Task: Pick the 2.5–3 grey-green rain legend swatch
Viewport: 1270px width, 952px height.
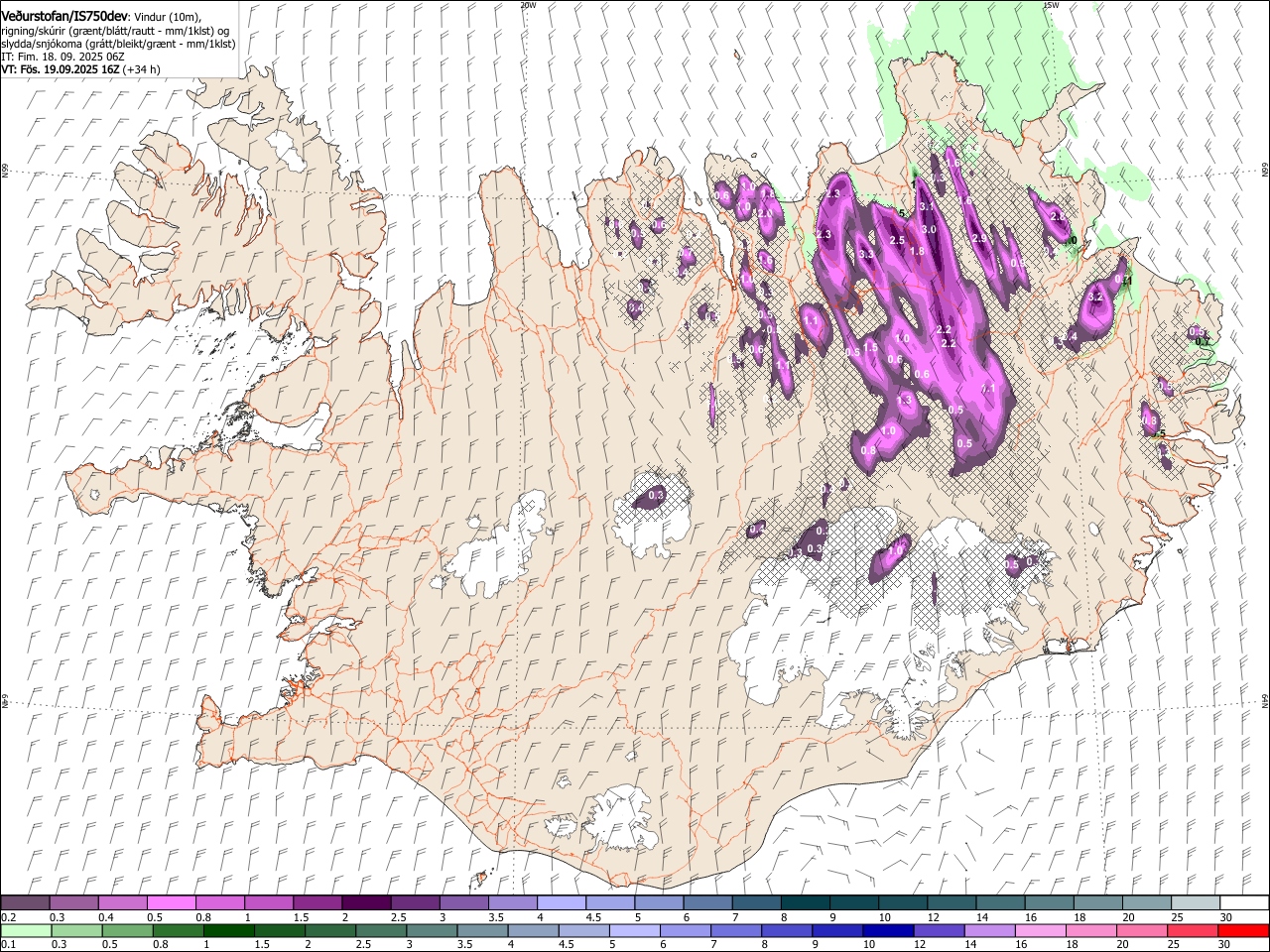Action: click(x=380, y=931)
